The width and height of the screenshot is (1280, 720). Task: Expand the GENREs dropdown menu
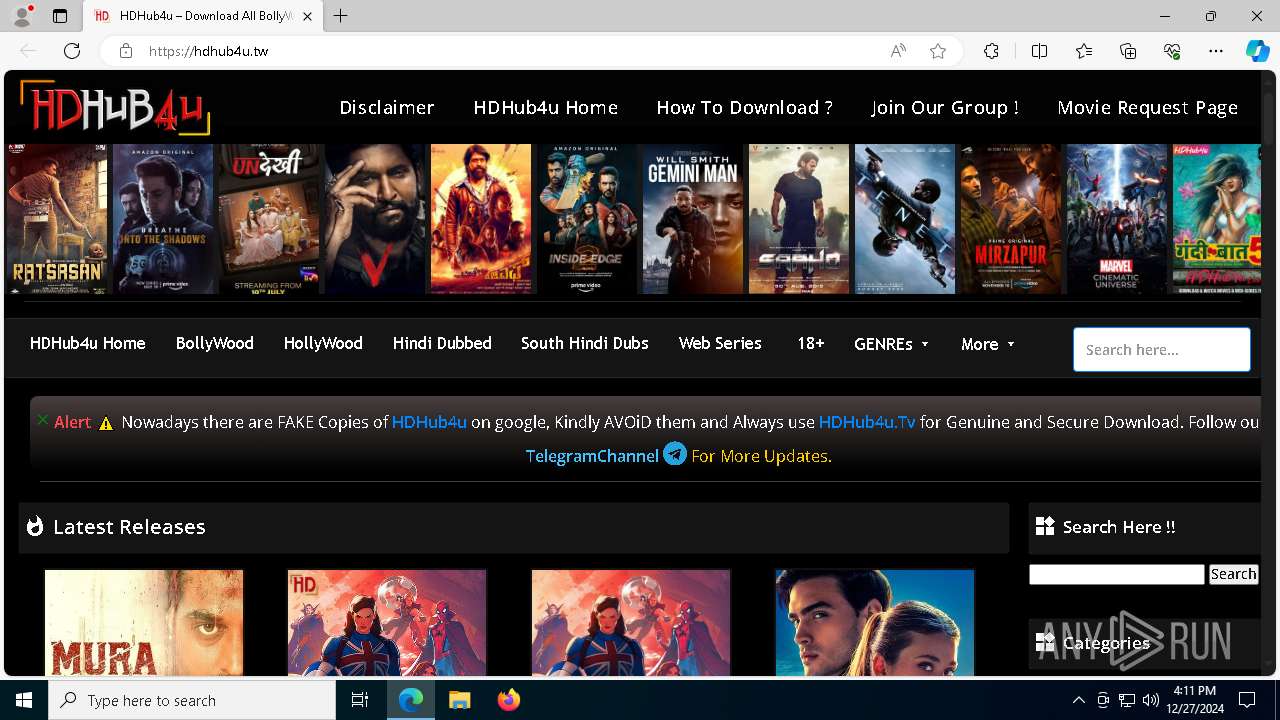coord(891,344)
